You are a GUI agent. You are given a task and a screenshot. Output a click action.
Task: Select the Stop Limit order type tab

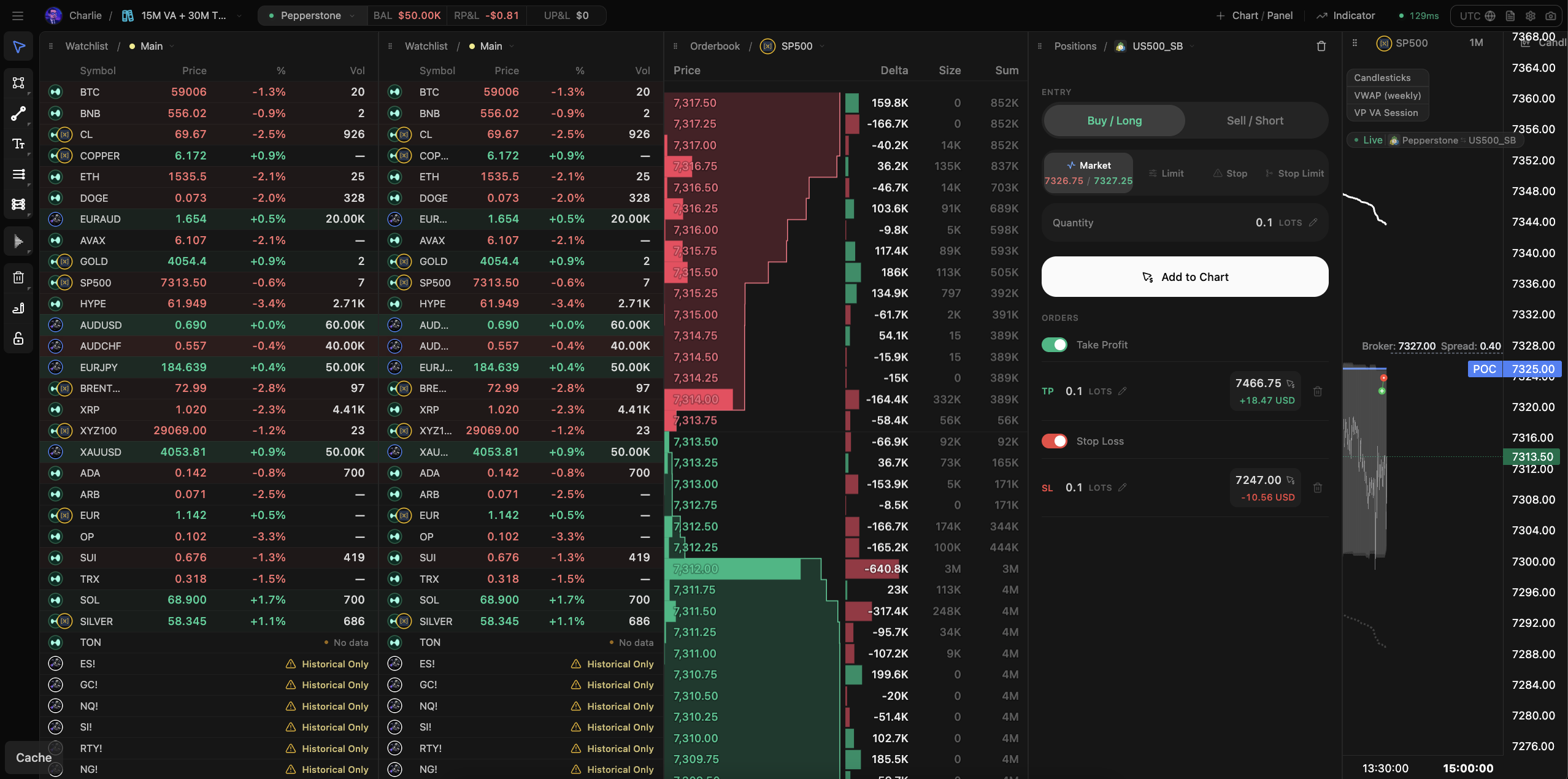(1294, 174)
